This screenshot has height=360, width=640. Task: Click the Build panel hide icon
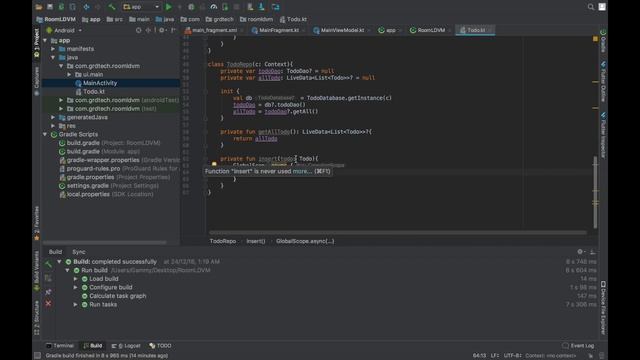pyautogui.click(x=593, y=252)
